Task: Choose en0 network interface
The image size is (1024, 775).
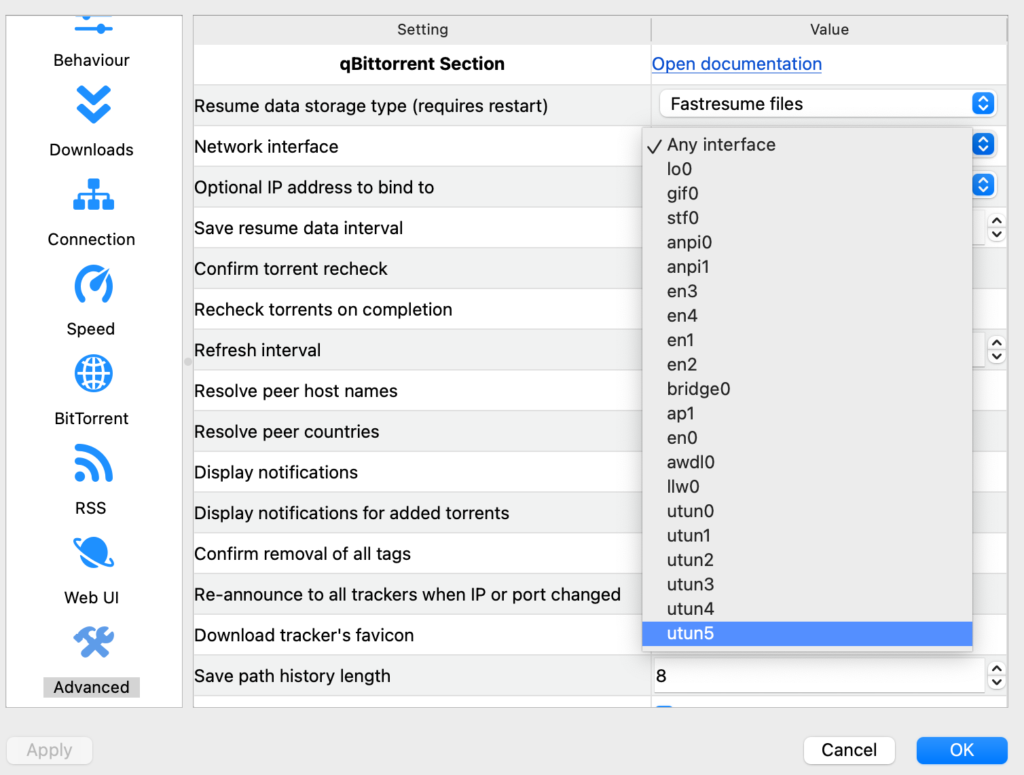Action: 807,438
